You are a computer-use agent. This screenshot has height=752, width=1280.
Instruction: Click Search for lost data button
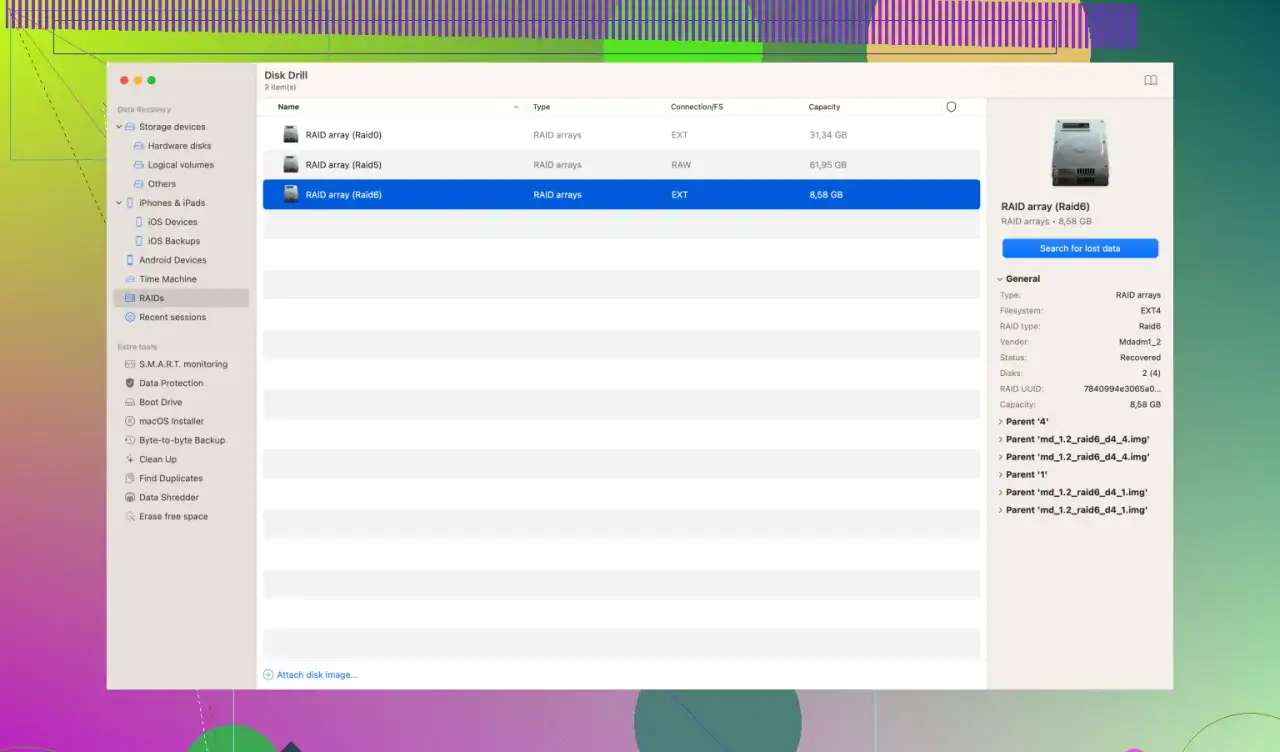1080,248
